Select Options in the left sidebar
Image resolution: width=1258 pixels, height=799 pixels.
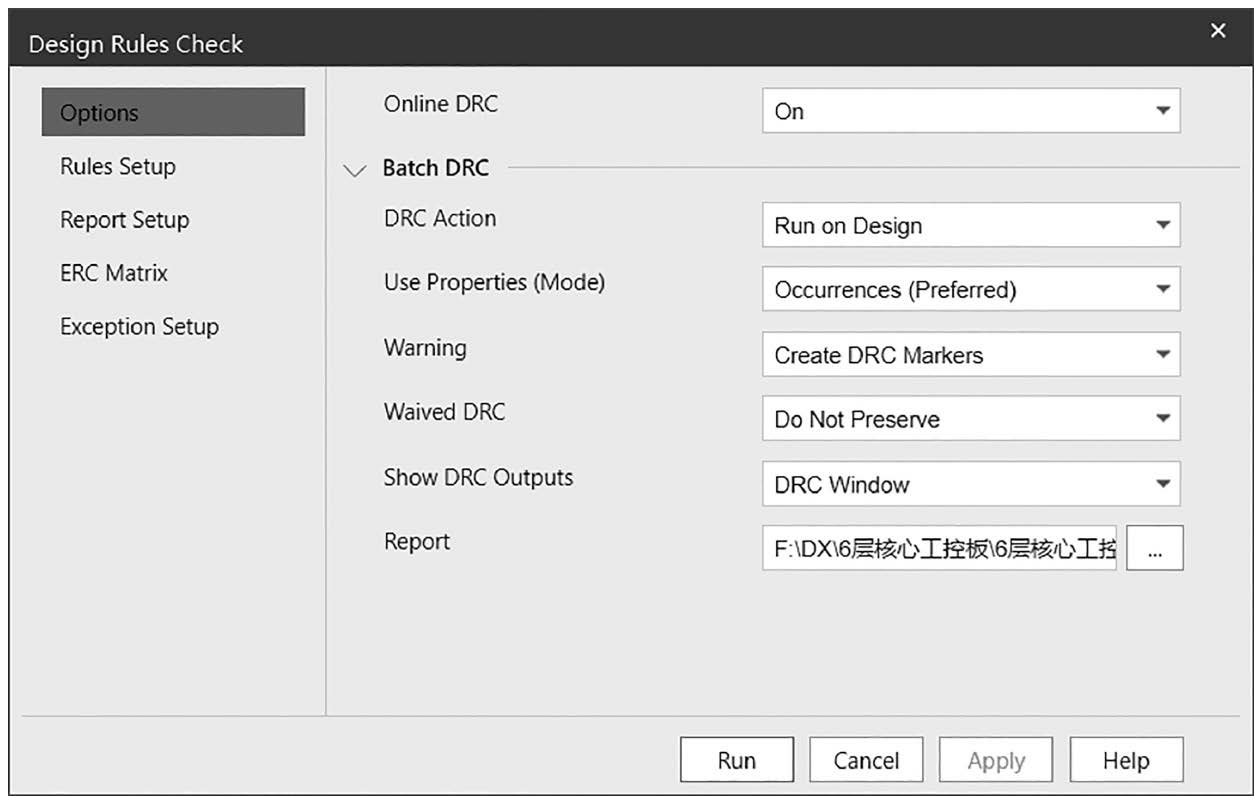pos(173,112)
